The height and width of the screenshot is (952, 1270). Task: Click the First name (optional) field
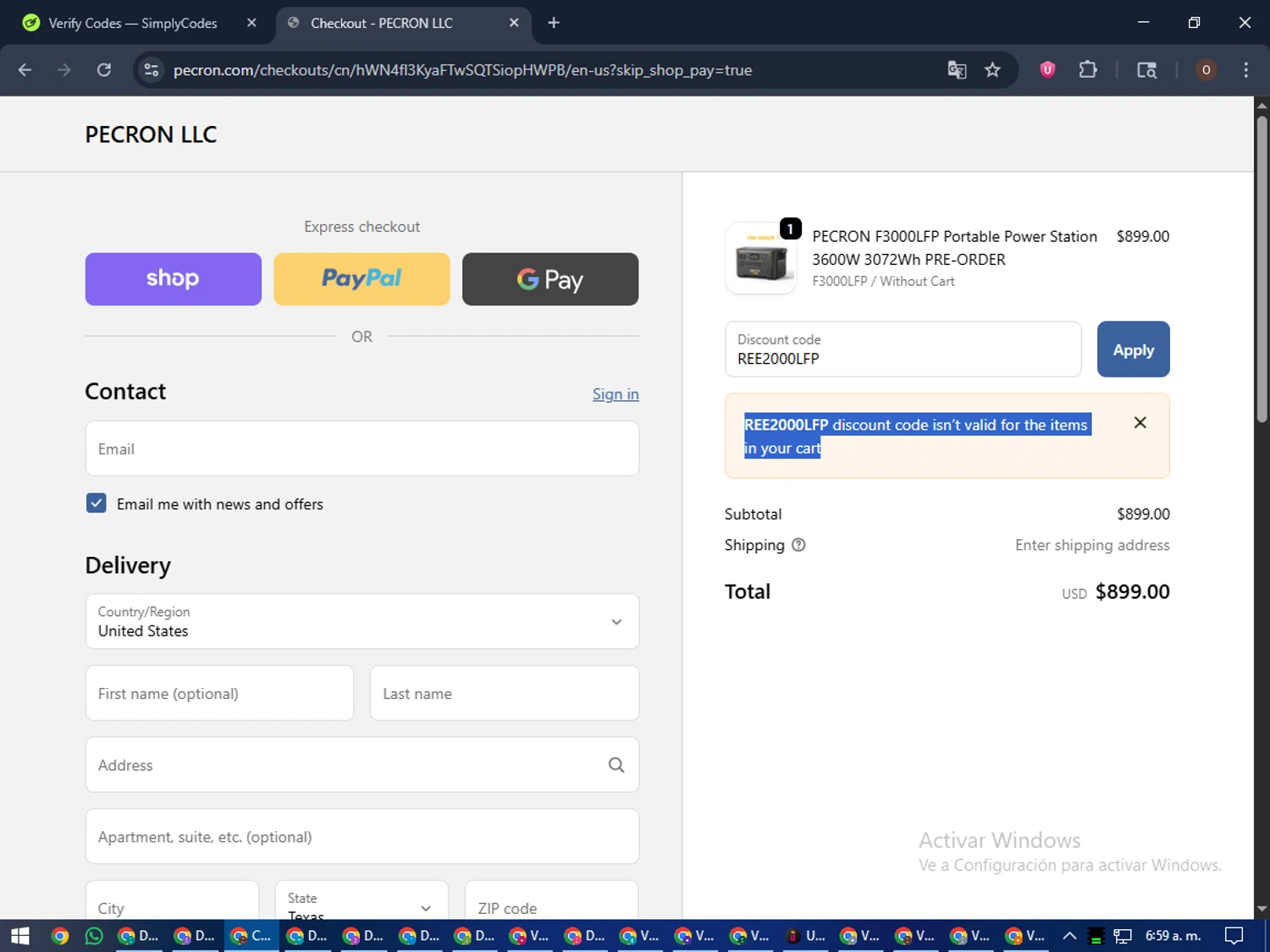219,693
